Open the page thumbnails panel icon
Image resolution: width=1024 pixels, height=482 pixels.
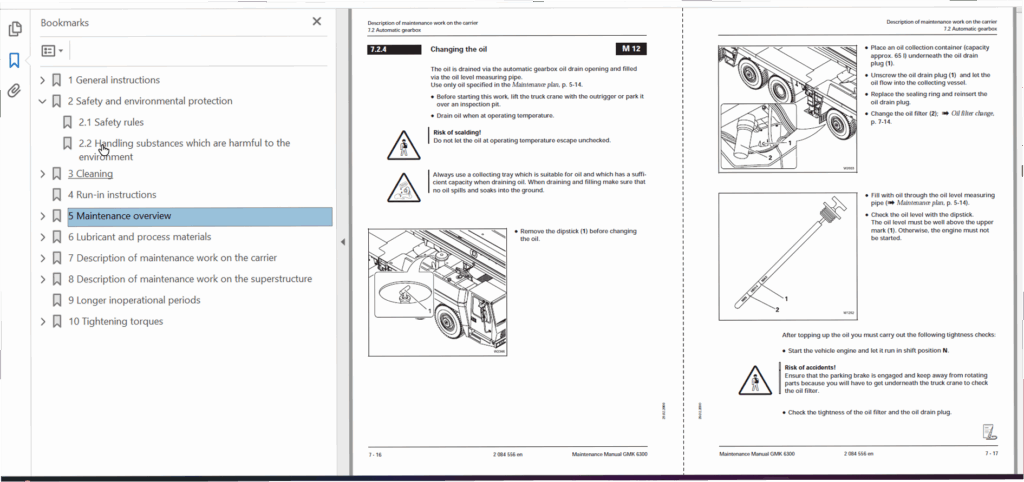click(14, 29)
